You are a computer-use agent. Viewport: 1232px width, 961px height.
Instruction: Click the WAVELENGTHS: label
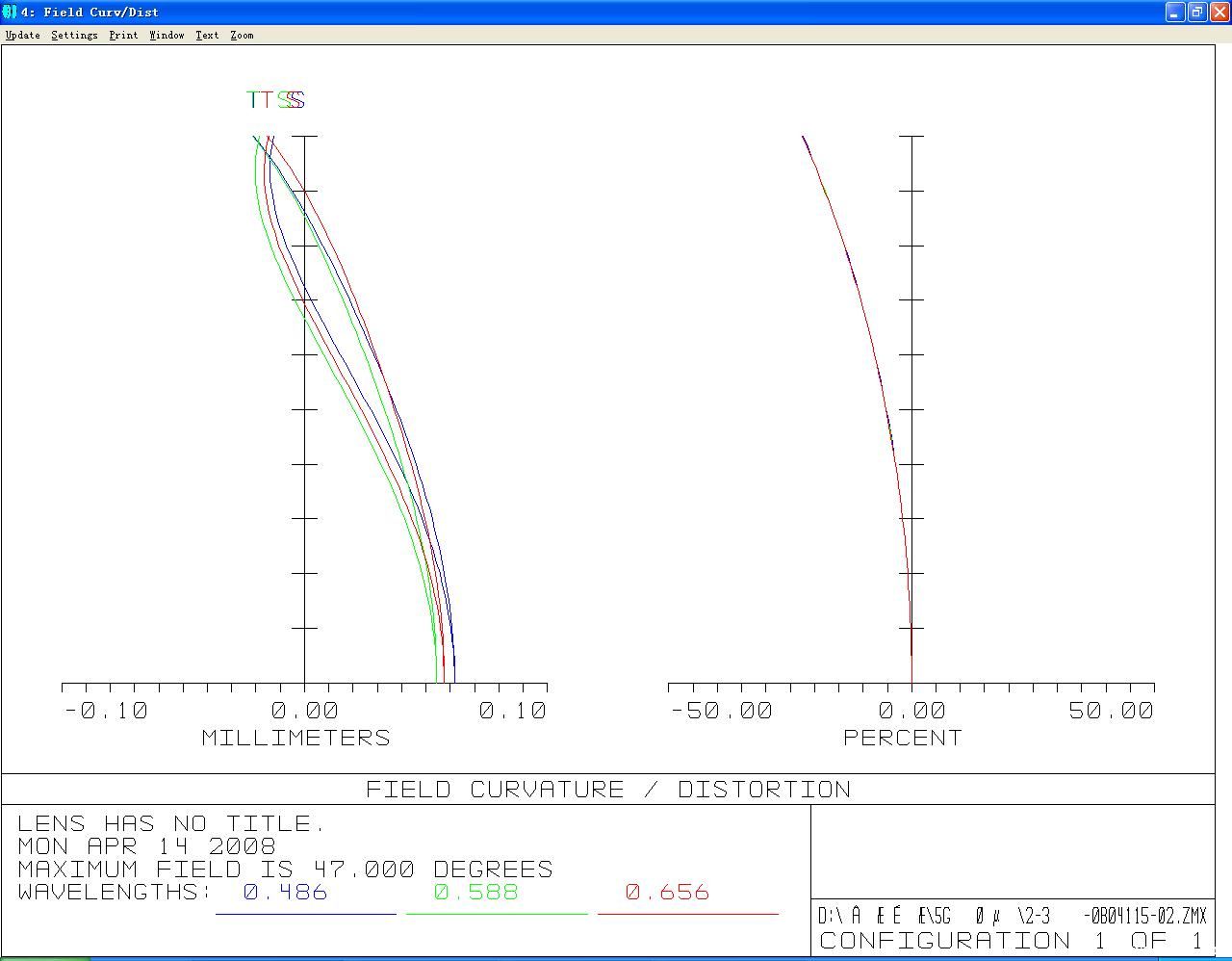tap(114, 893)
